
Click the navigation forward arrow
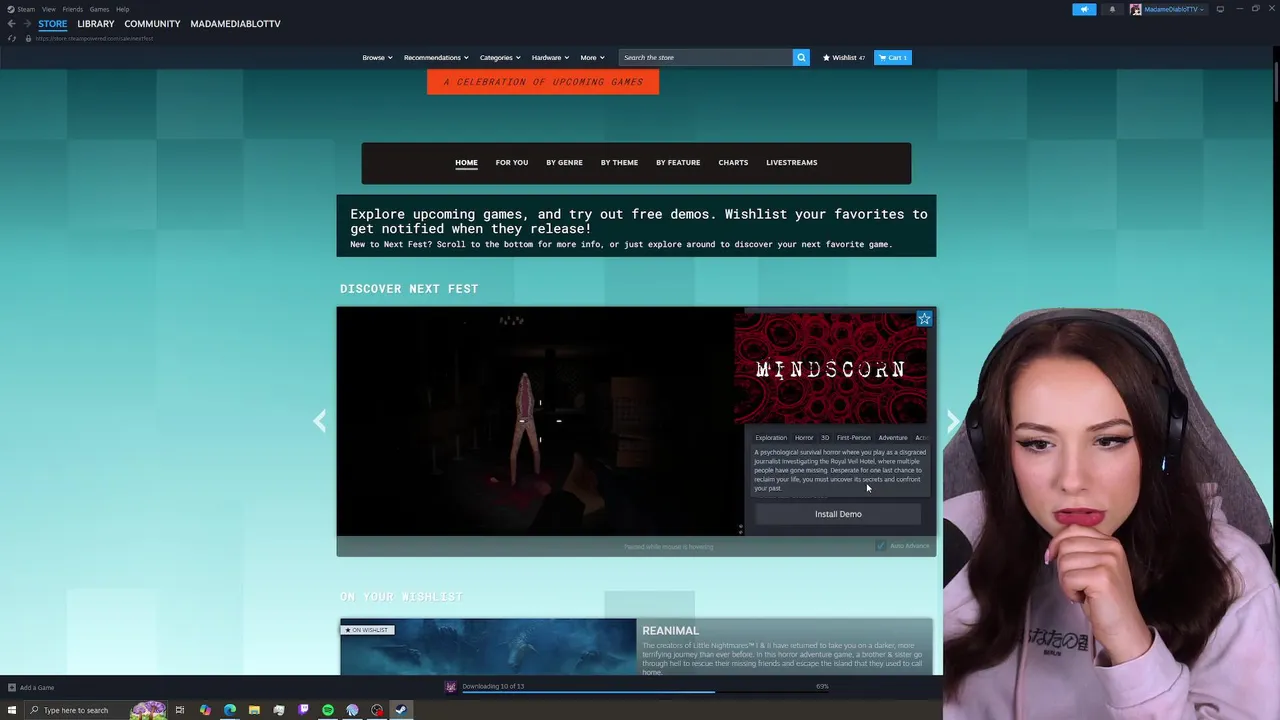pos(26,24)
